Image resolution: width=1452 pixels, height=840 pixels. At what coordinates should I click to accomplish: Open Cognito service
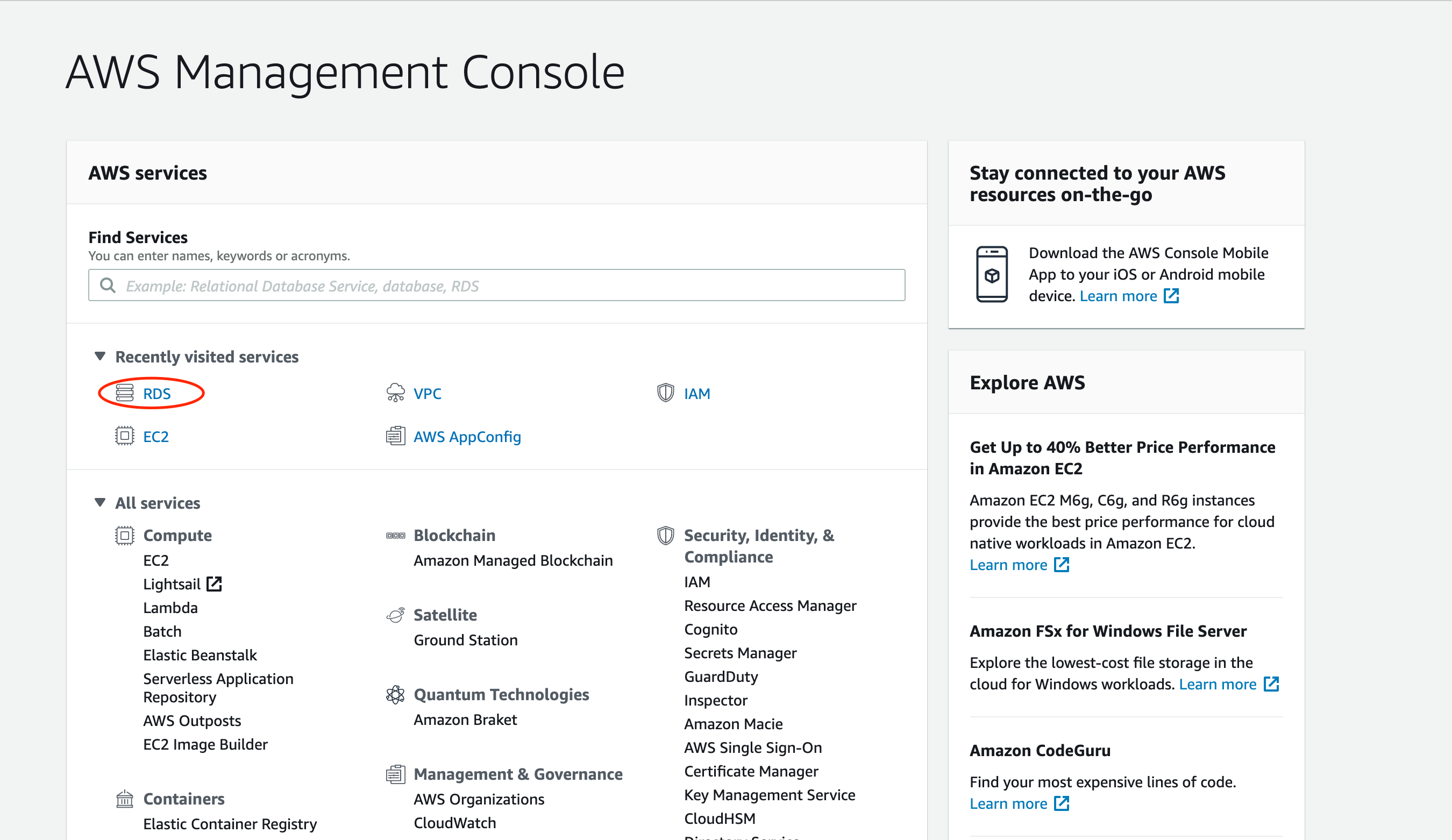click(x=710, y=629)
